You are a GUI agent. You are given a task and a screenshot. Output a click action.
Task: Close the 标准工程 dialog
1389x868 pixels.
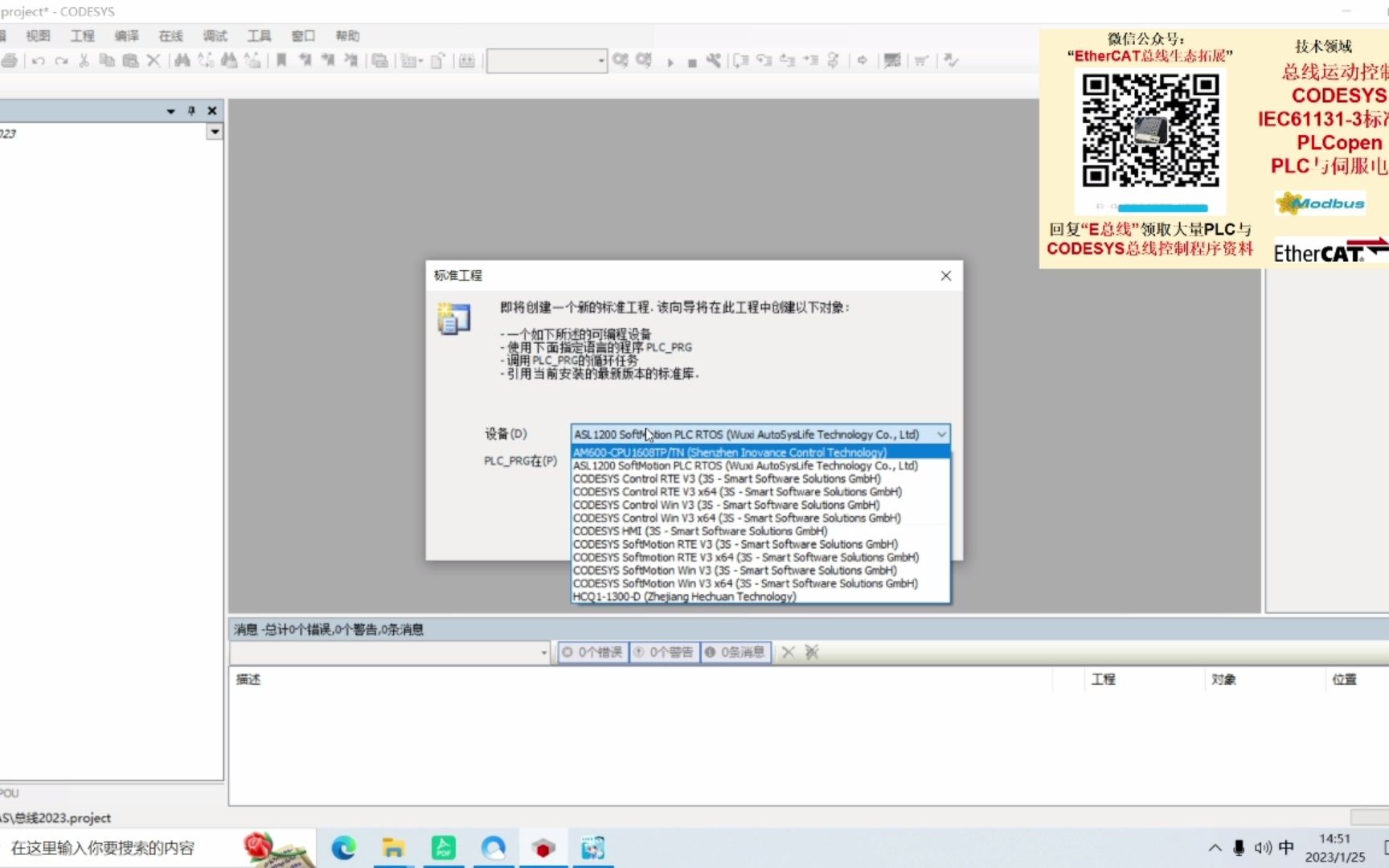pos(946,276)
